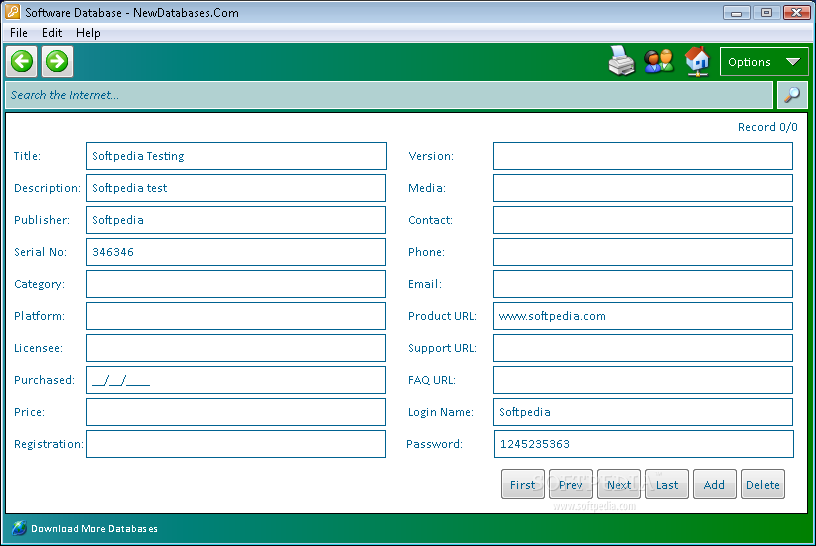This screenshot has height=546, width=816.
Task: Go to the First record
Action: coord(522,485)
